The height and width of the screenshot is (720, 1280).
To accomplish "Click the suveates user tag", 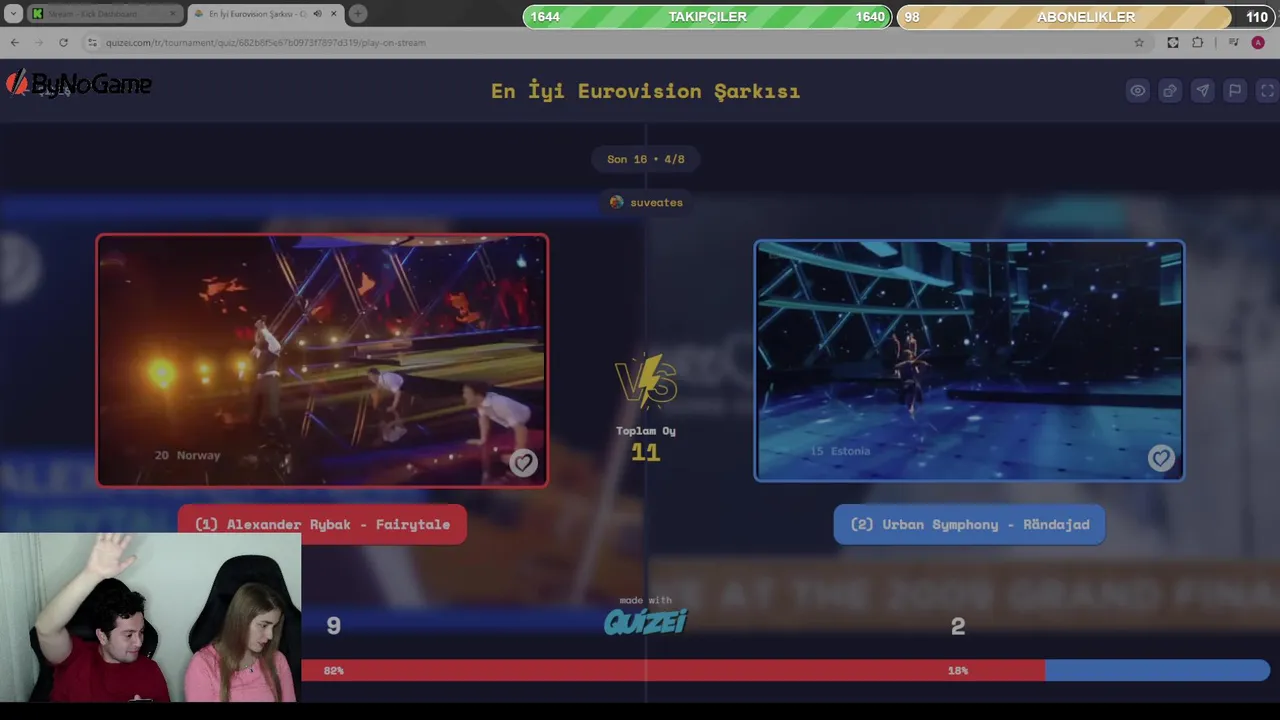I will pos(646,202).
